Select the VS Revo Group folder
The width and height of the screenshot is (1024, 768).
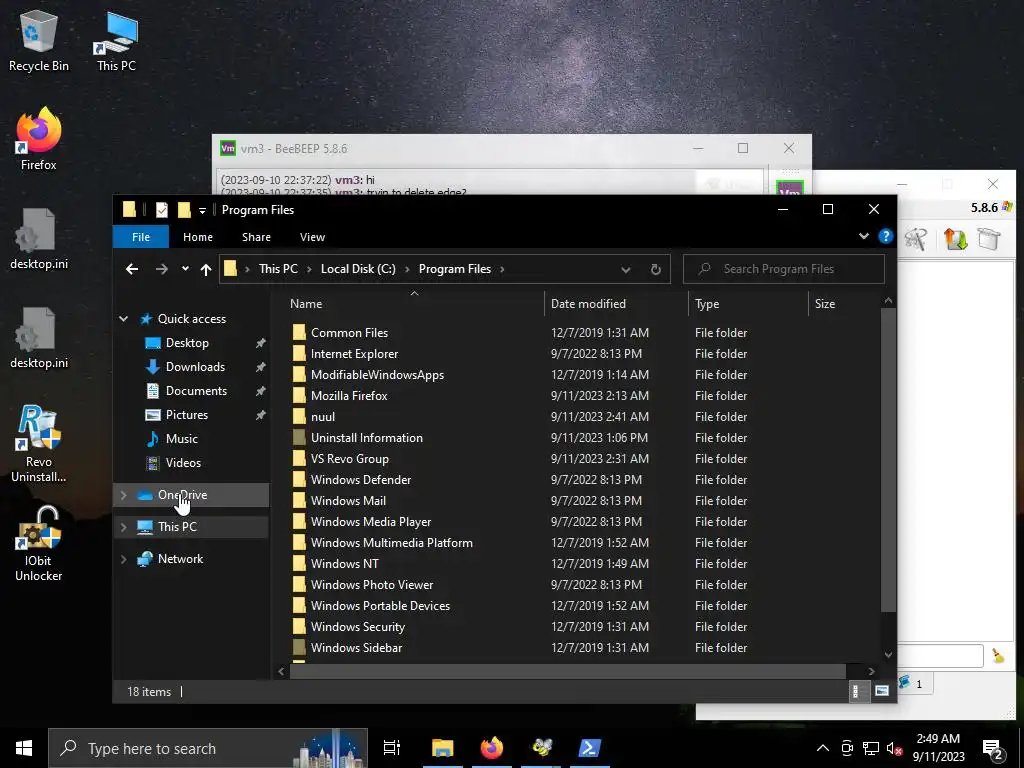350,458
